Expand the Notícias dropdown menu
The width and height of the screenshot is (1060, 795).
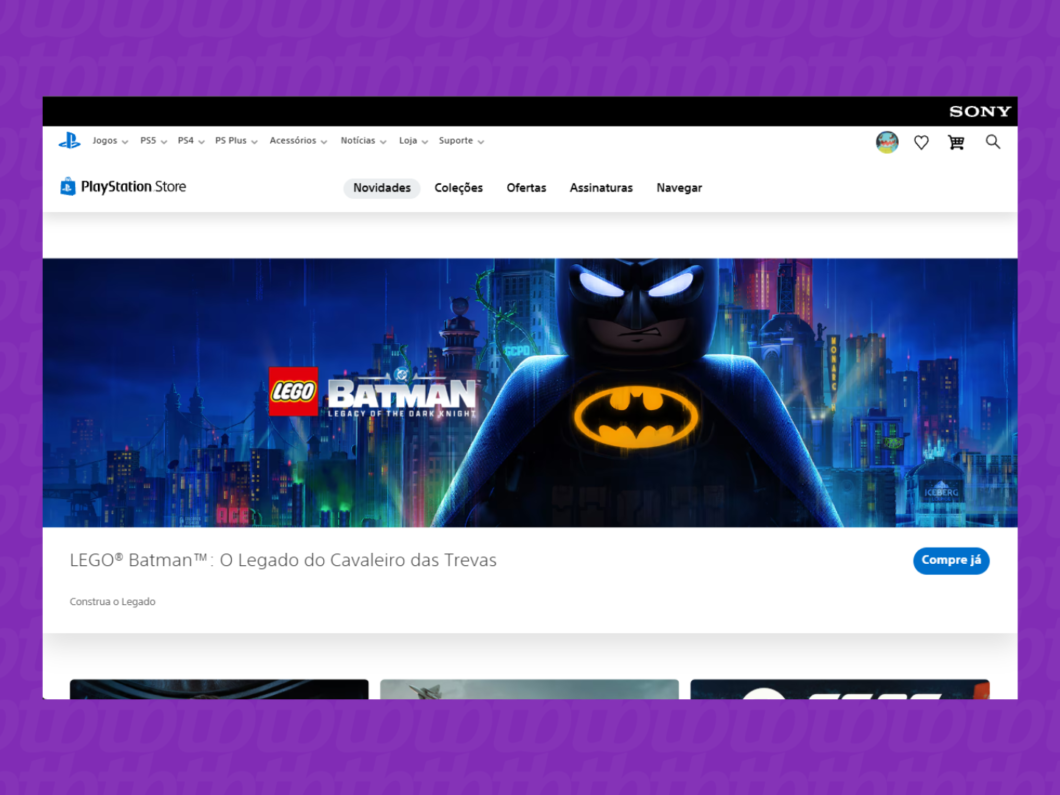click(363, 141)
